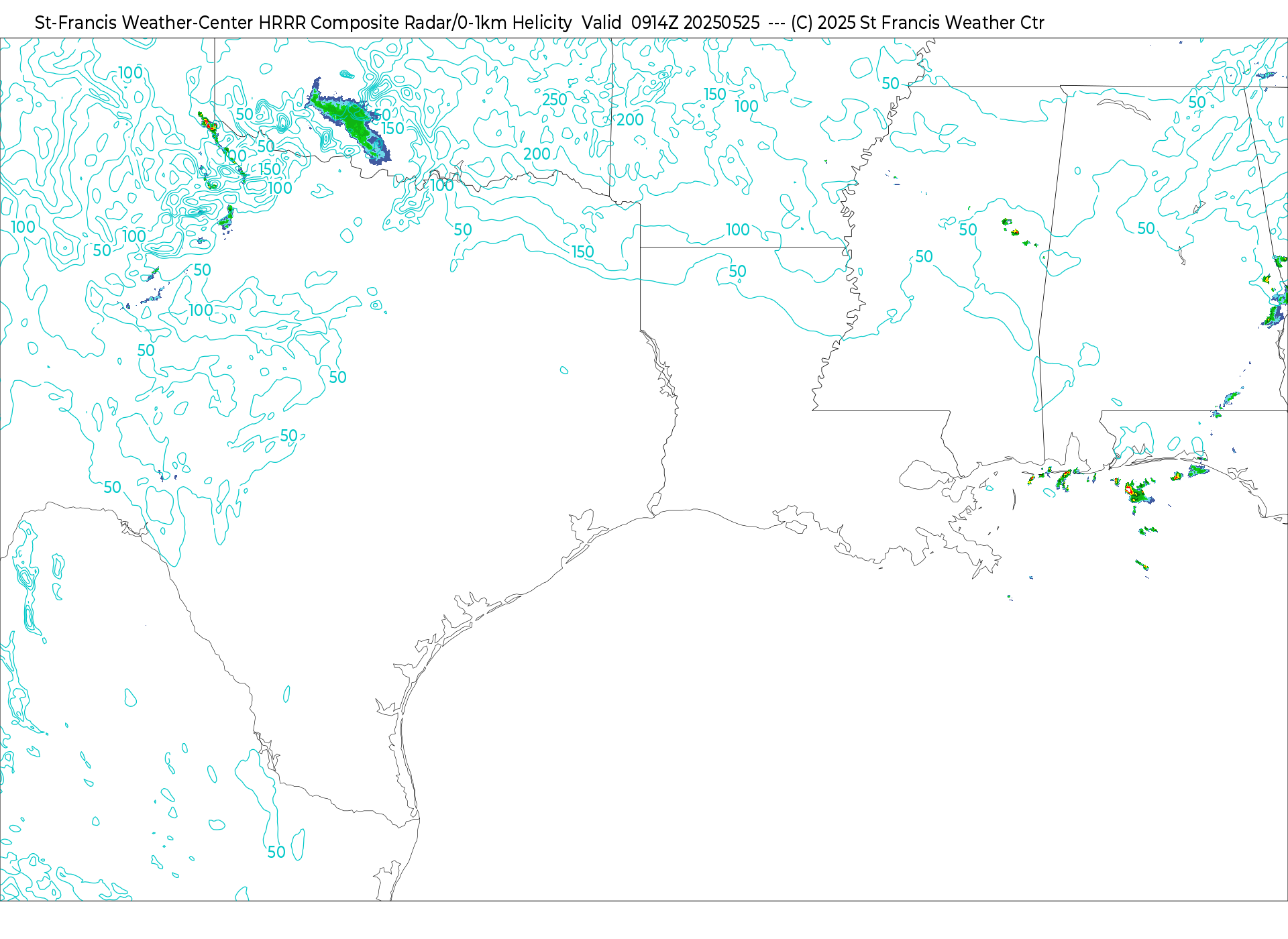The width and height of the screenshot is (1288, 939).
Task: Click the "(C) 2025 St Francis Weather Ctr" copyright text
Action: tap(918, 23)
